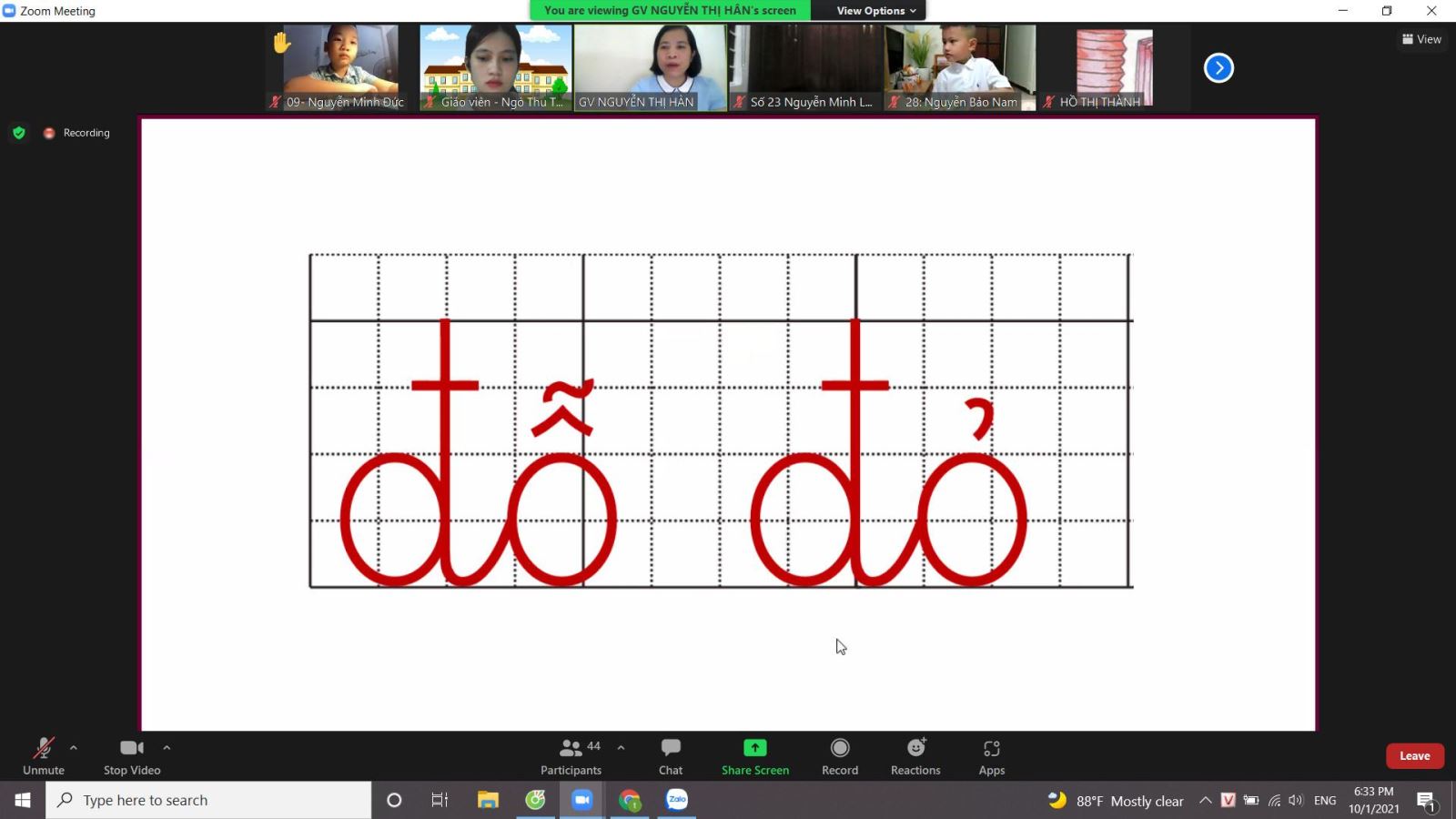Open Zalo from the taskbar
Viewport: 1456px width, 819px height.
point(677,800)
